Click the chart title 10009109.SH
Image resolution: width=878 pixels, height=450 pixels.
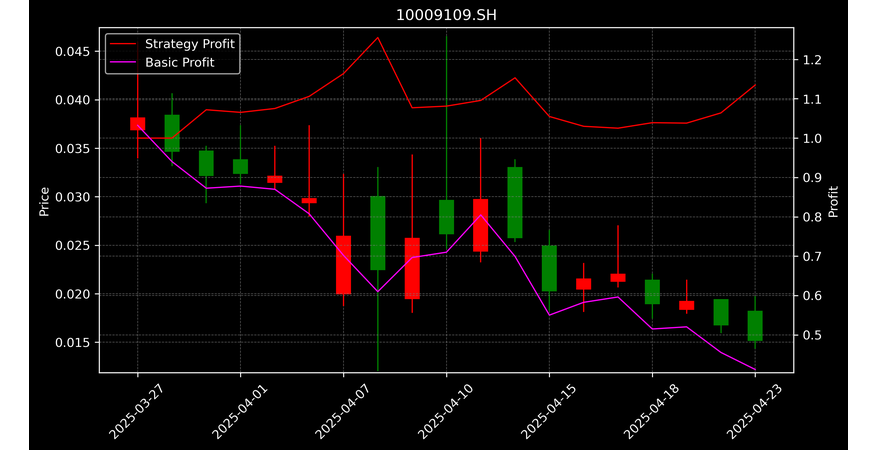[446, 15]
